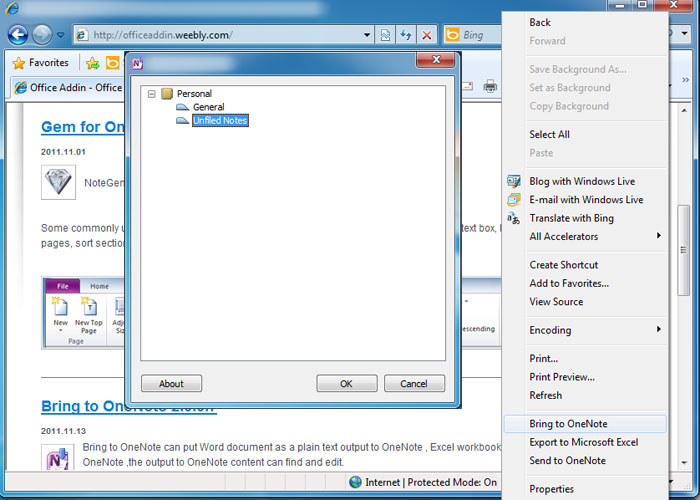Click the OneNote icon in dialog title bar
The width and height of the screenshot is (700, 500).
(138, 63)
